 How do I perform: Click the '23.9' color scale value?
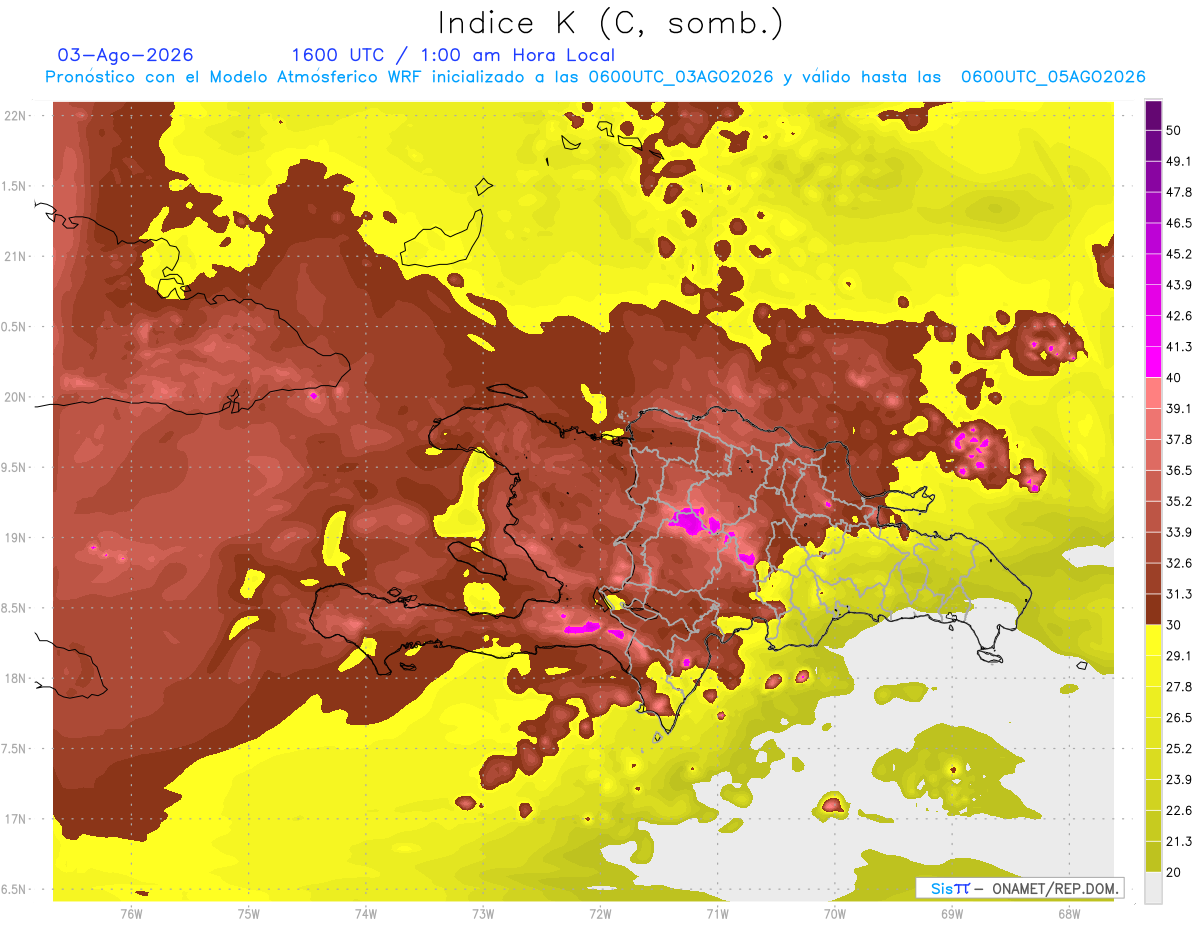[x=1179, y=780]
